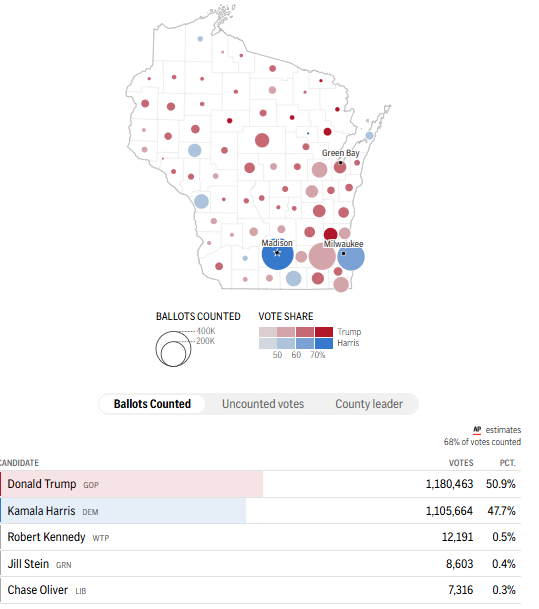
Task: Click Jill Stein candidate name
Action: click(x=28, y=564)
